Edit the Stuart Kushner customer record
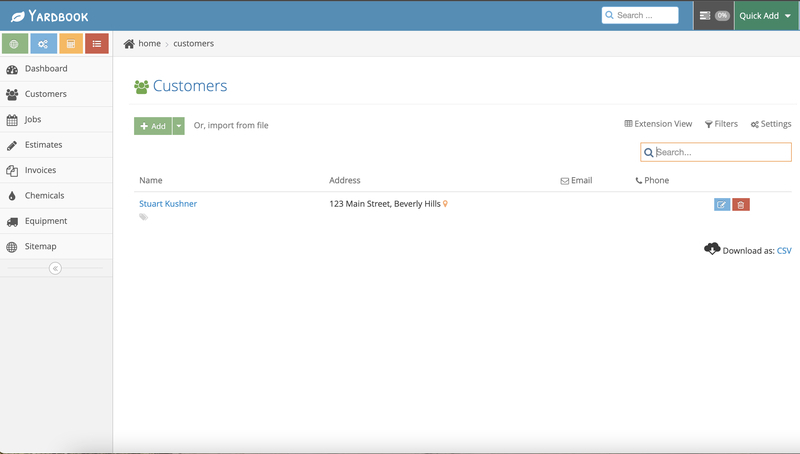The height and width of the screenshot is (454, 800). point(722,205)
